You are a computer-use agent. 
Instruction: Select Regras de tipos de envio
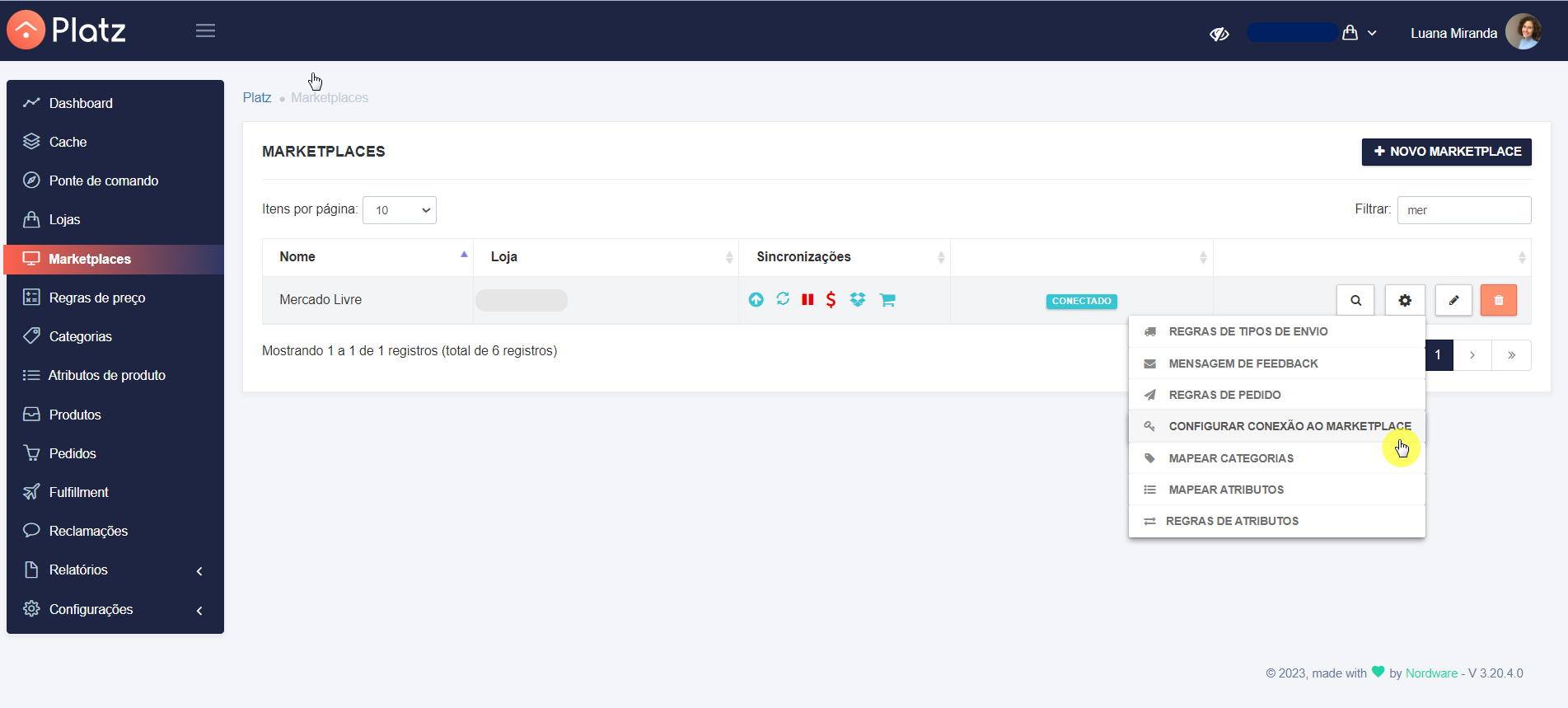pyautogui.click(x=1277, y=331)
